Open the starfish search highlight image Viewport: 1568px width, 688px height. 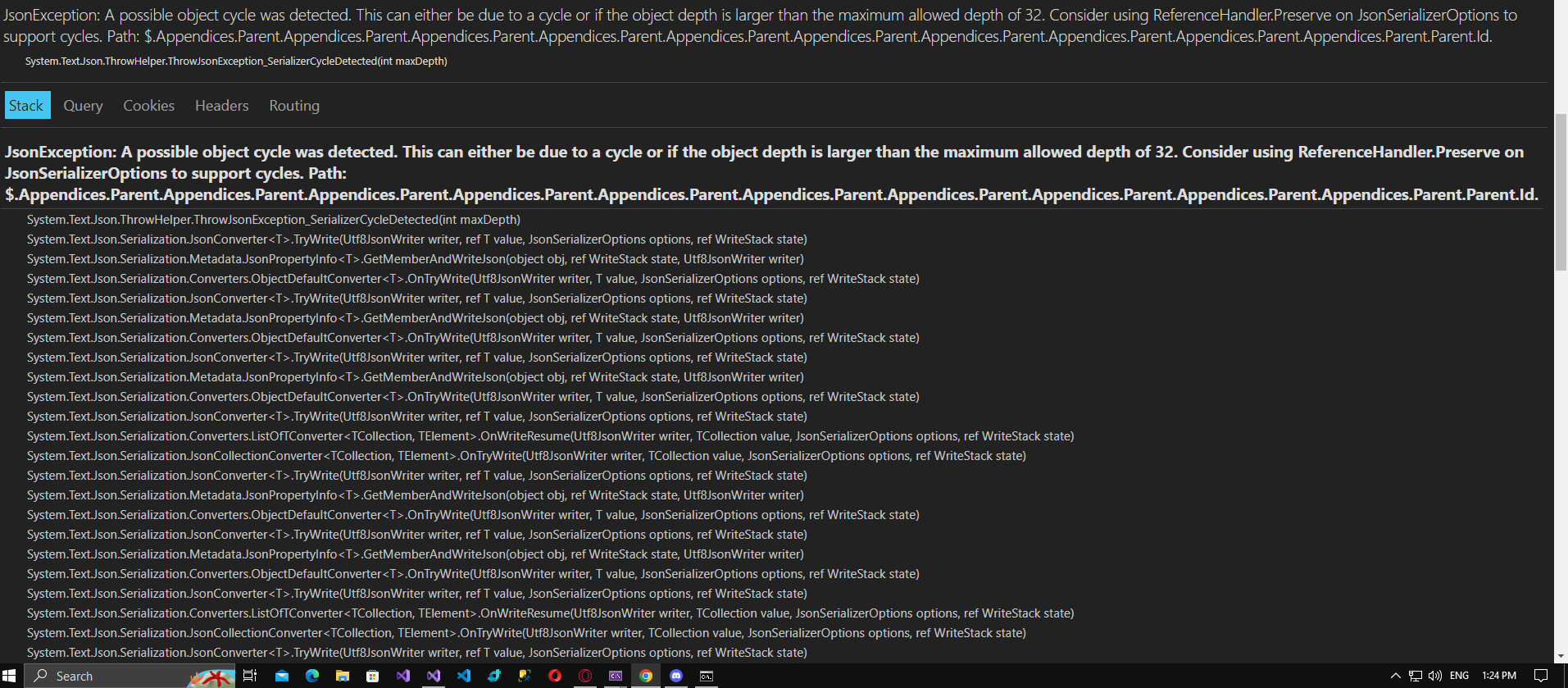[x=211, y=677]
